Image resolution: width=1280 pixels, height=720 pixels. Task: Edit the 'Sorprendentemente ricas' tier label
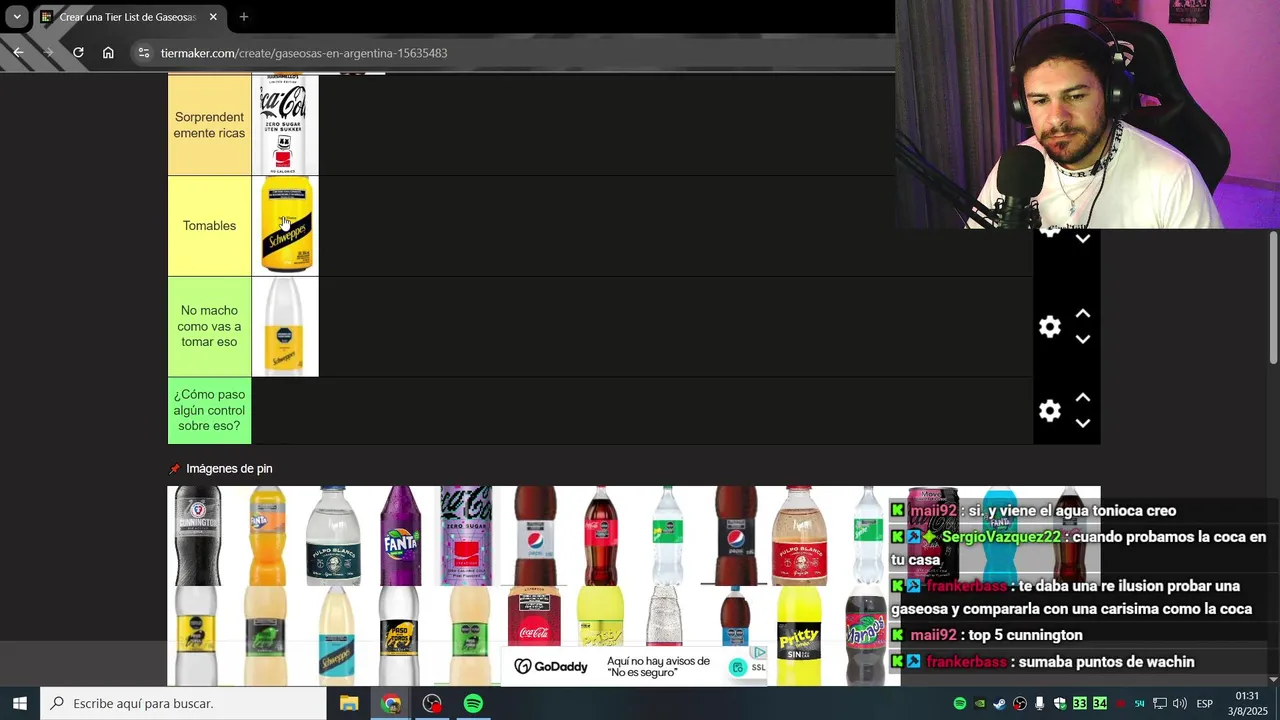coord(209,125)
